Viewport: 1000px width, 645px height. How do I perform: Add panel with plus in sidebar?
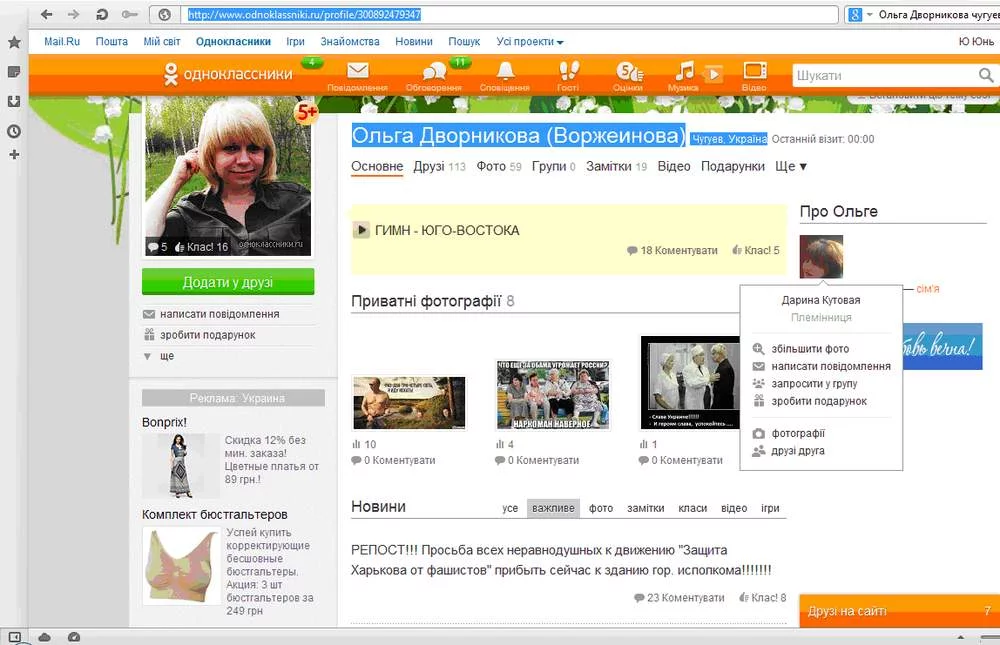point(14,154)
